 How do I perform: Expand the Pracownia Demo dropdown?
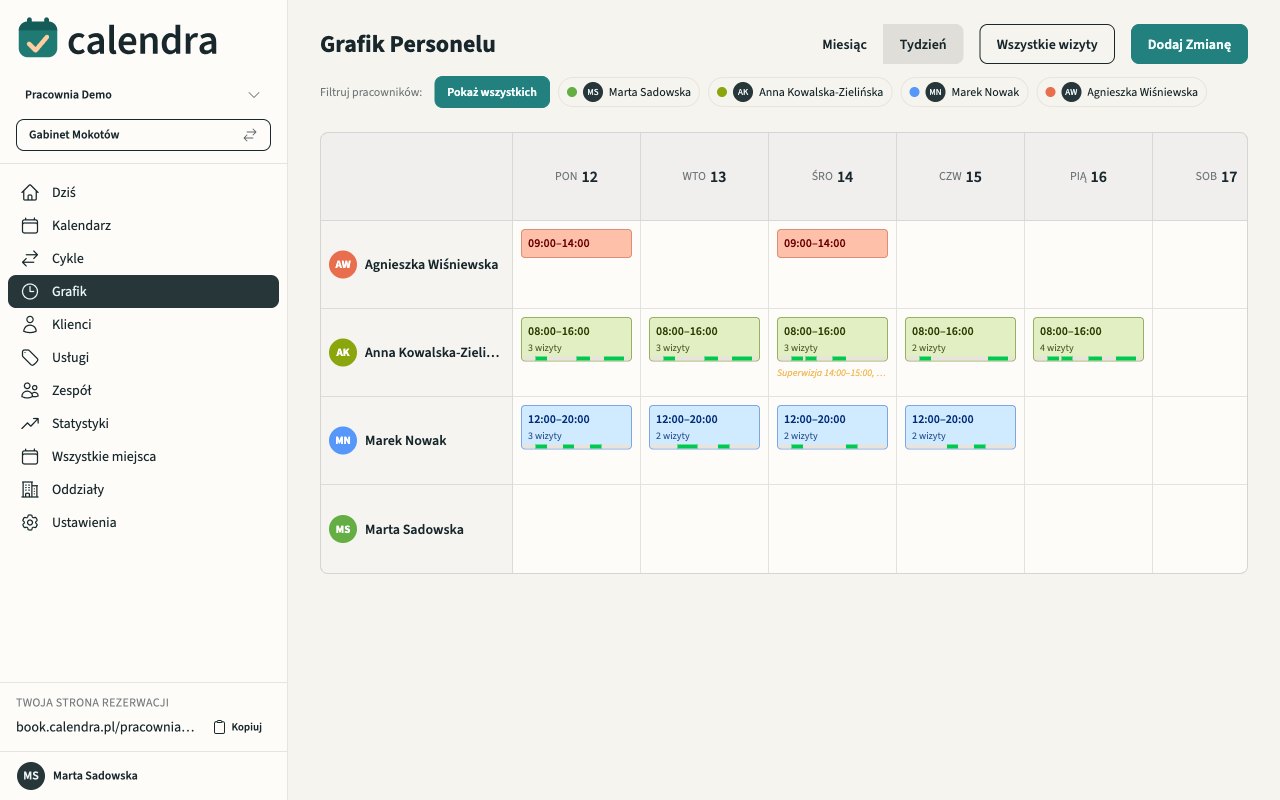[143, 94]
